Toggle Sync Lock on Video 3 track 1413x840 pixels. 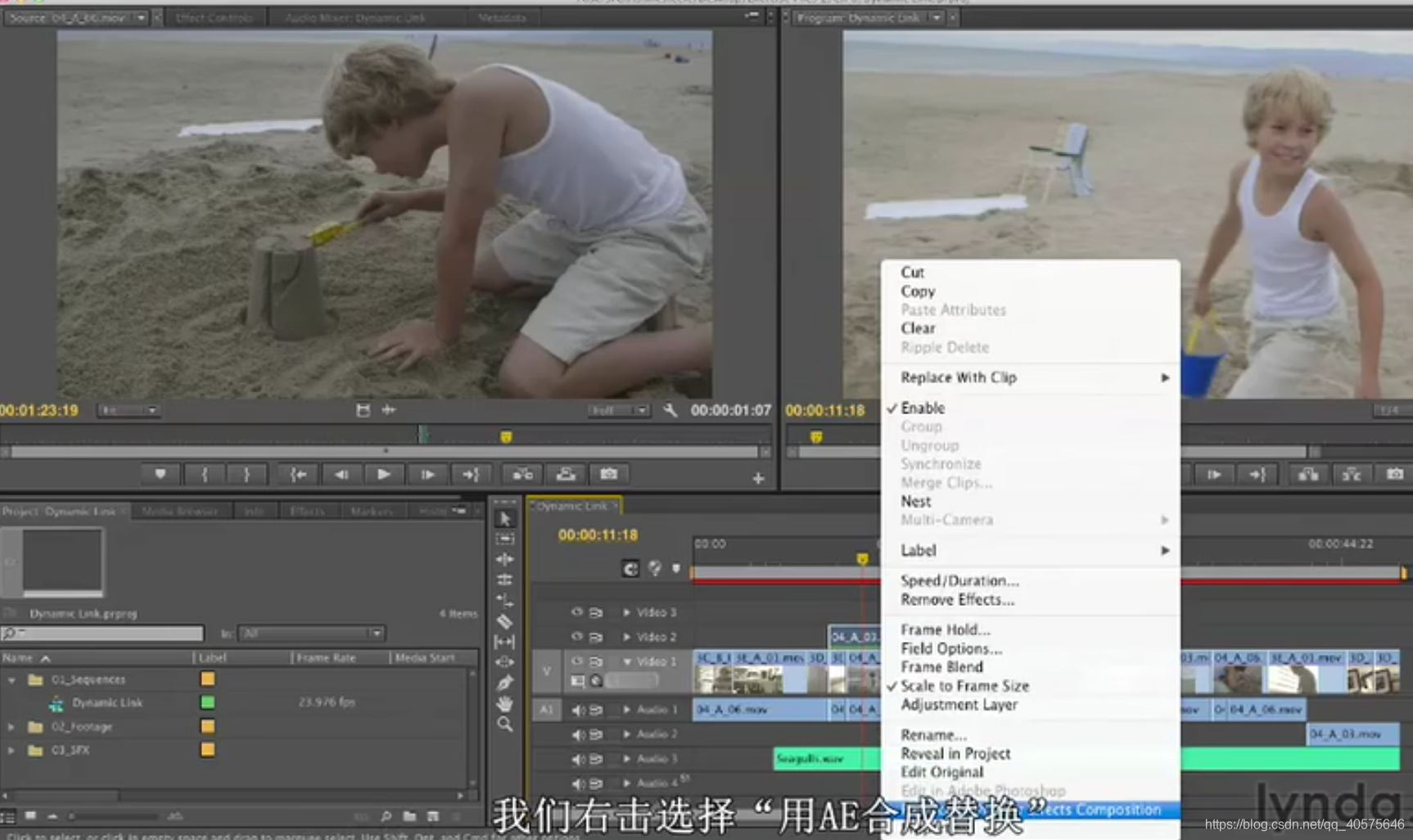596,612
